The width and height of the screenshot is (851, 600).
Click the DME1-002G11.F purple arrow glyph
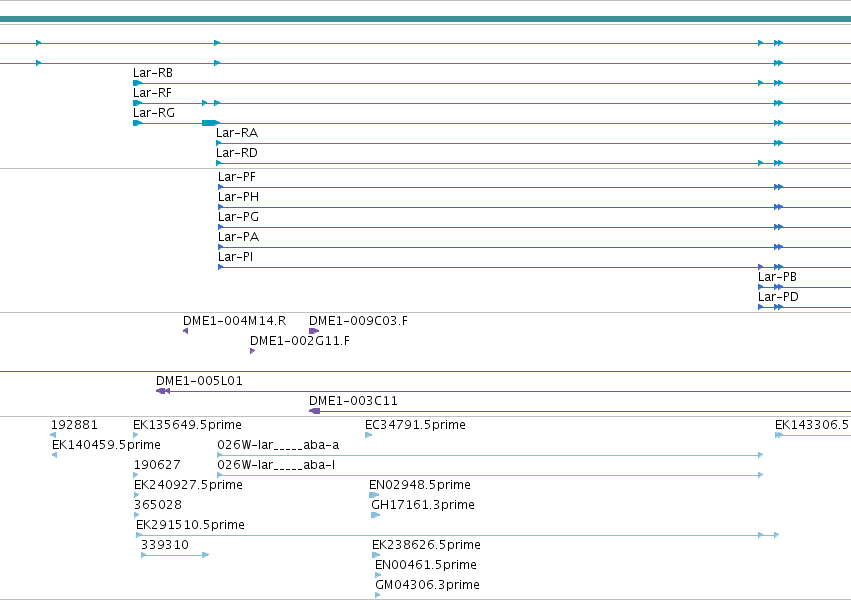point(252,351)
